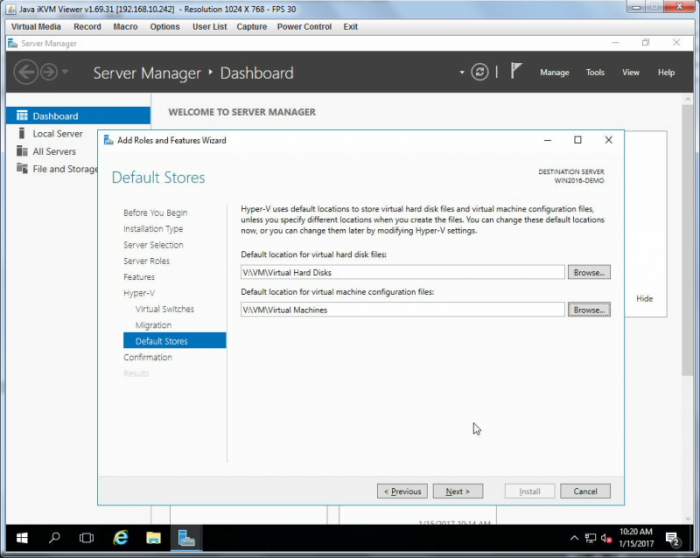
Task: Click the Previous button in wizard
Action: point(402,491)
